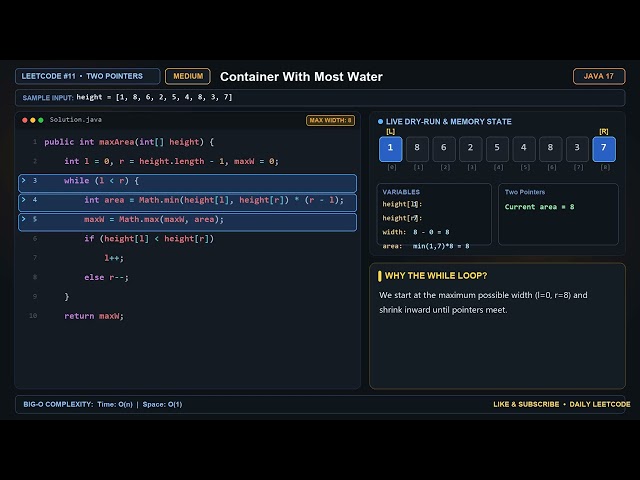This screenshot has width=640, height=480.
Task: Click the VARIABLES panel heading
Action: pos(401,192)
